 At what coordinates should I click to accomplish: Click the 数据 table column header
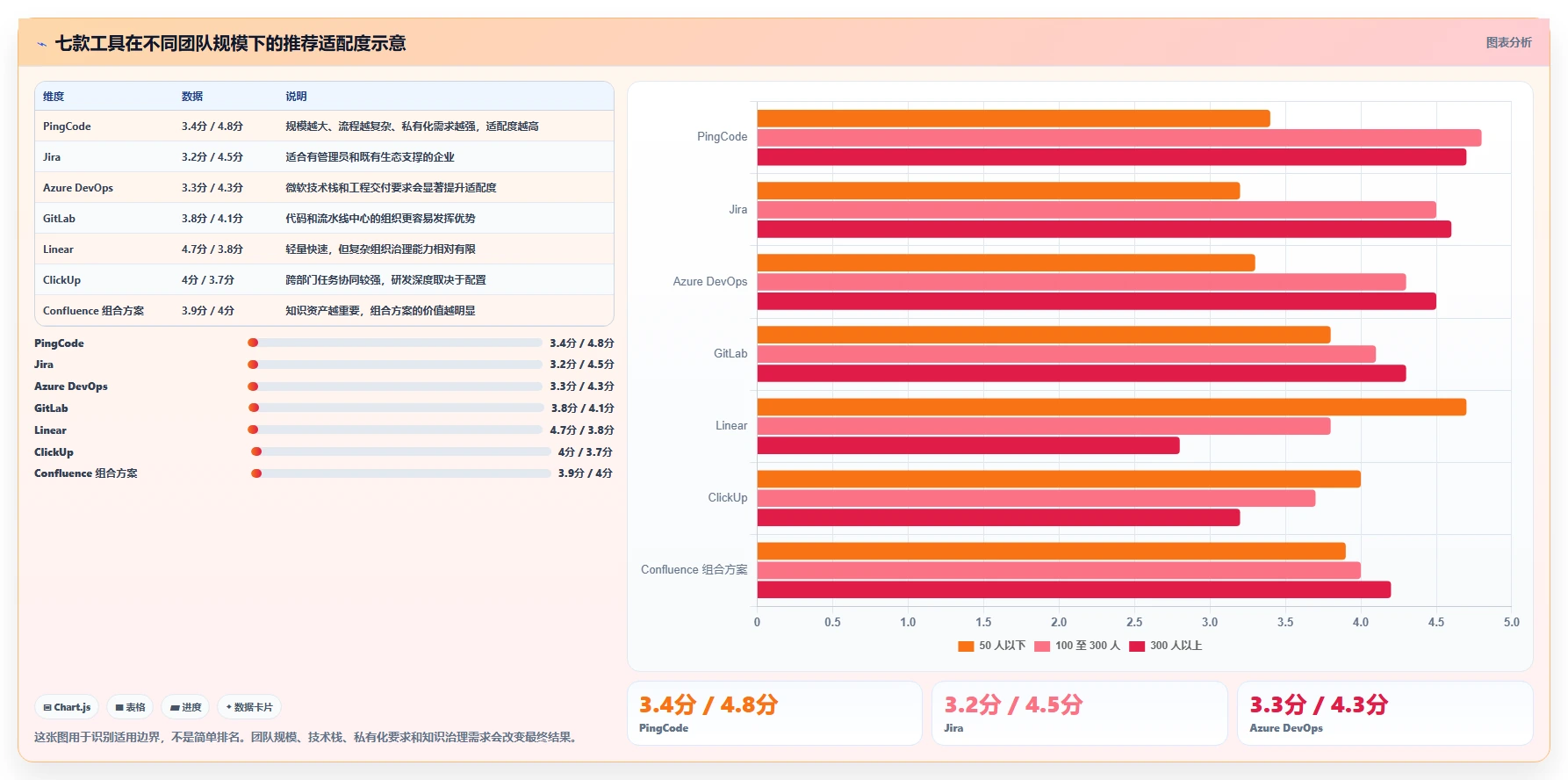pos(192,97)
